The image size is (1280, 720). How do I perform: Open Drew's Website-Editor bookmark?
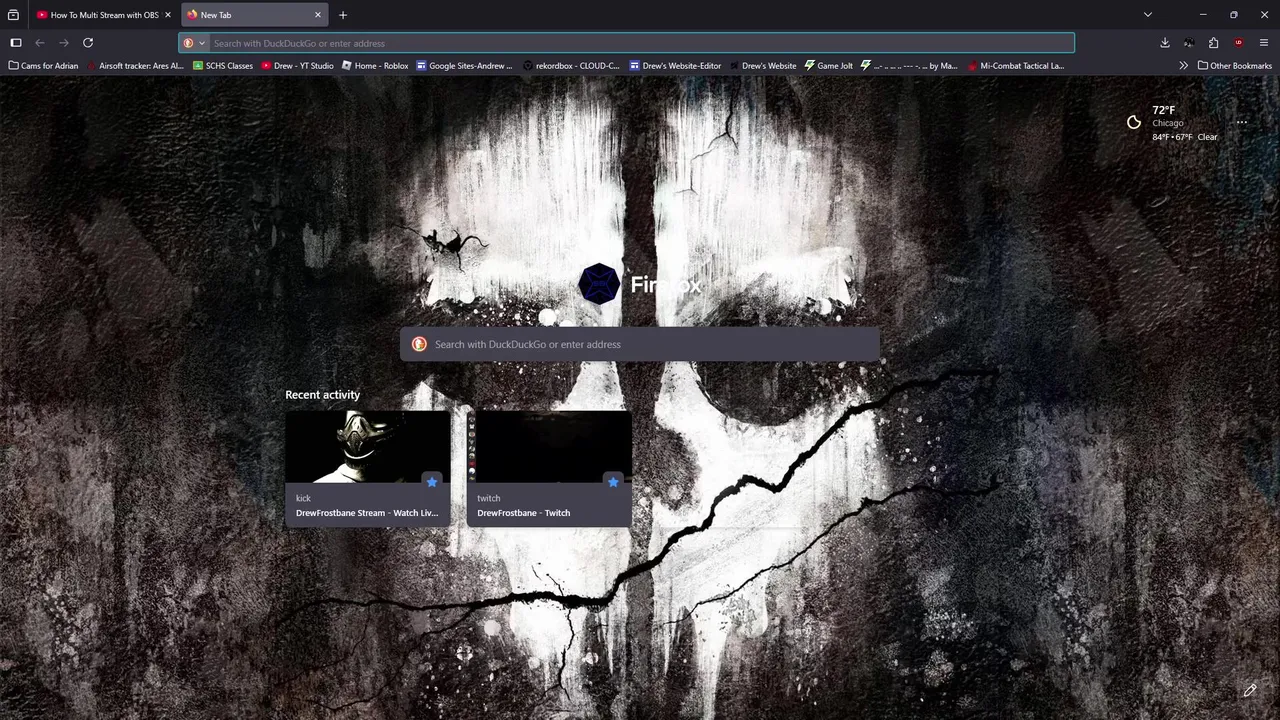(675, 66)
